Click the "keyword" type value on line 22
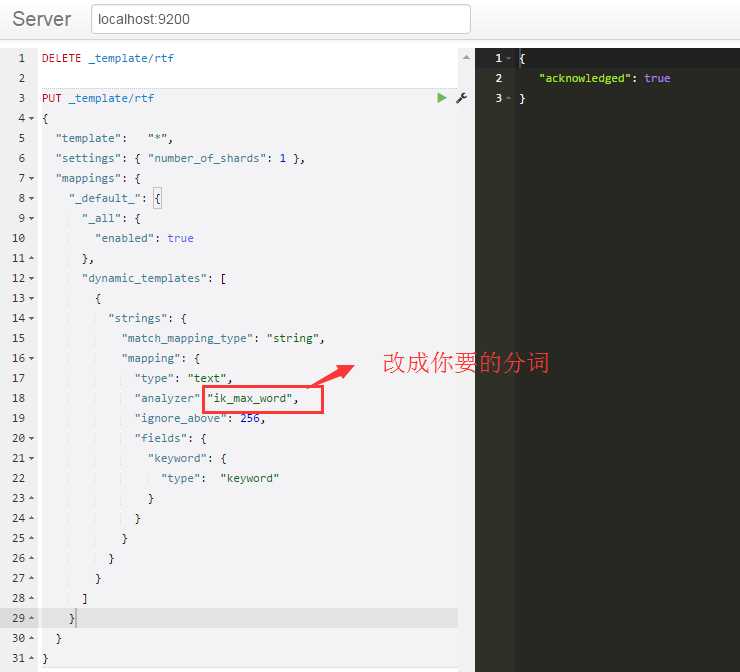 tap(250, 479)
